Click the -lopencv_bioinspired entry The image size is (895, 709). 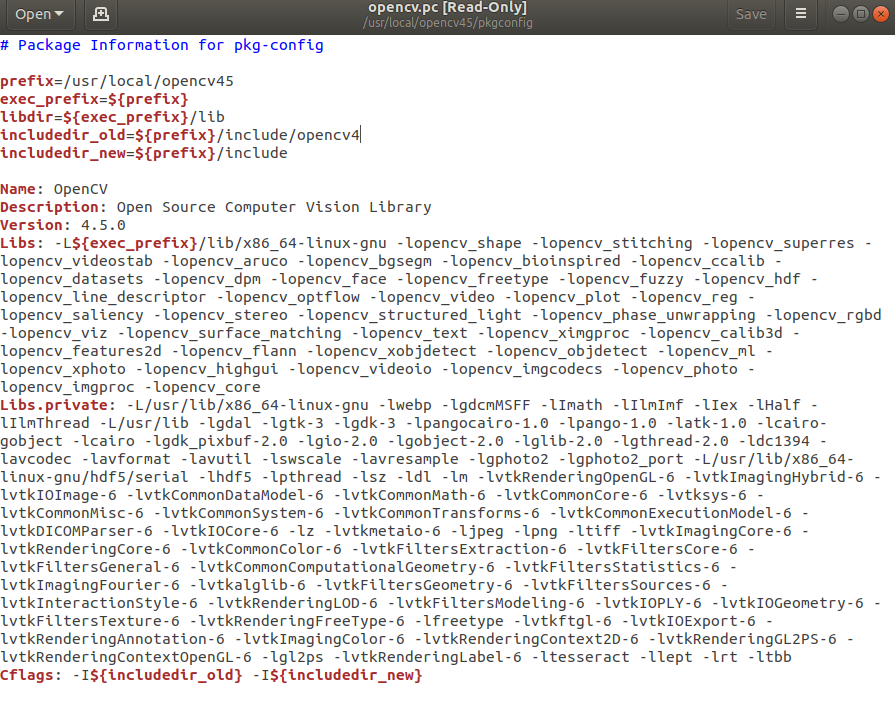[531, 261]
